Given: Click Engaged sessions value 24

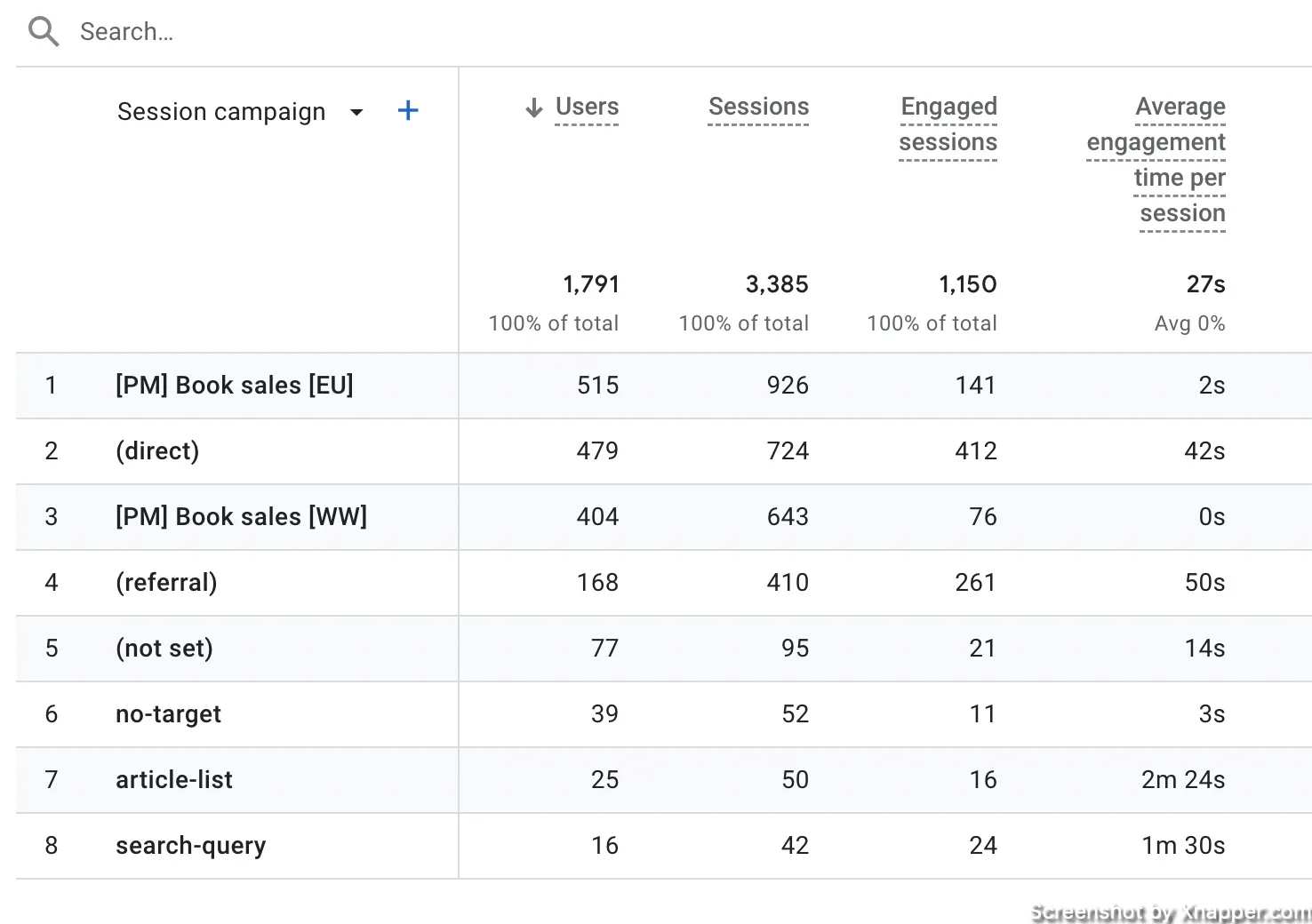Looking at the screenshot, I should [983, 846].
